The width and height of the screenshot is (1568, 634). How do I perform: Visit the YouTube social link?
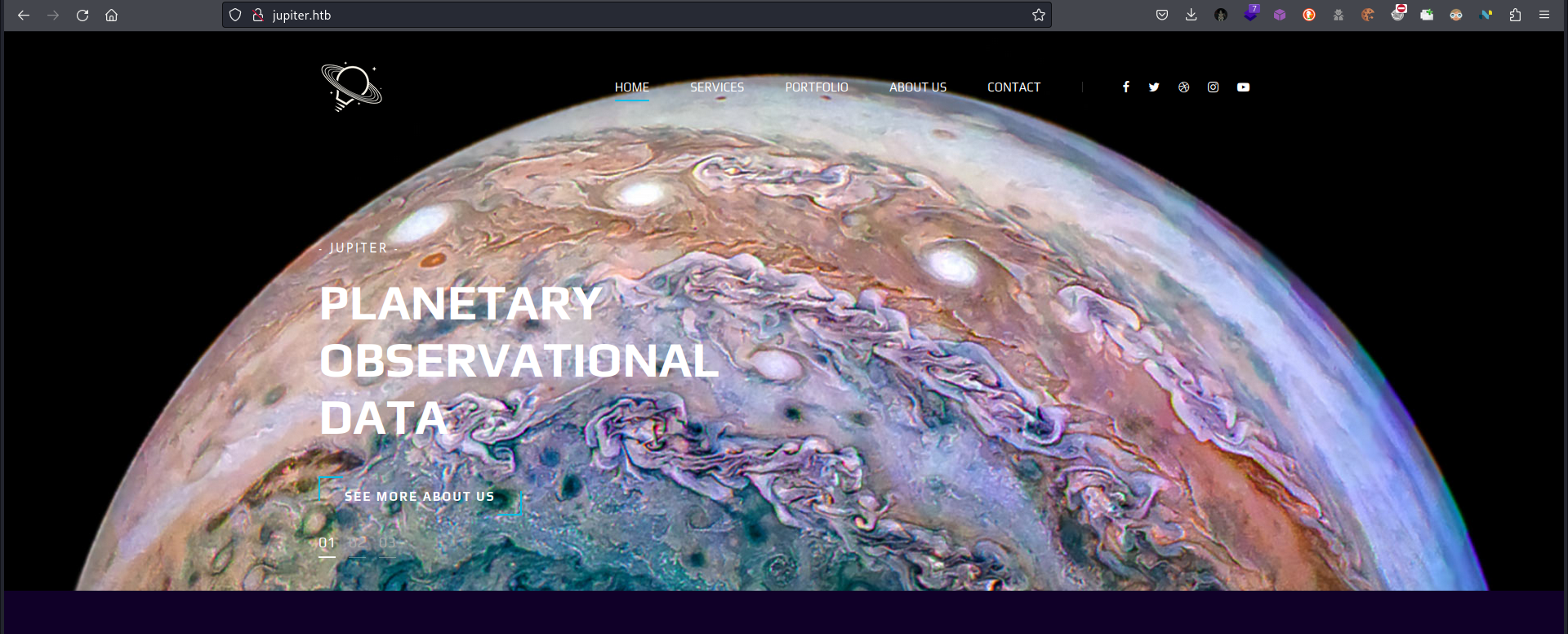(1243, 87)
